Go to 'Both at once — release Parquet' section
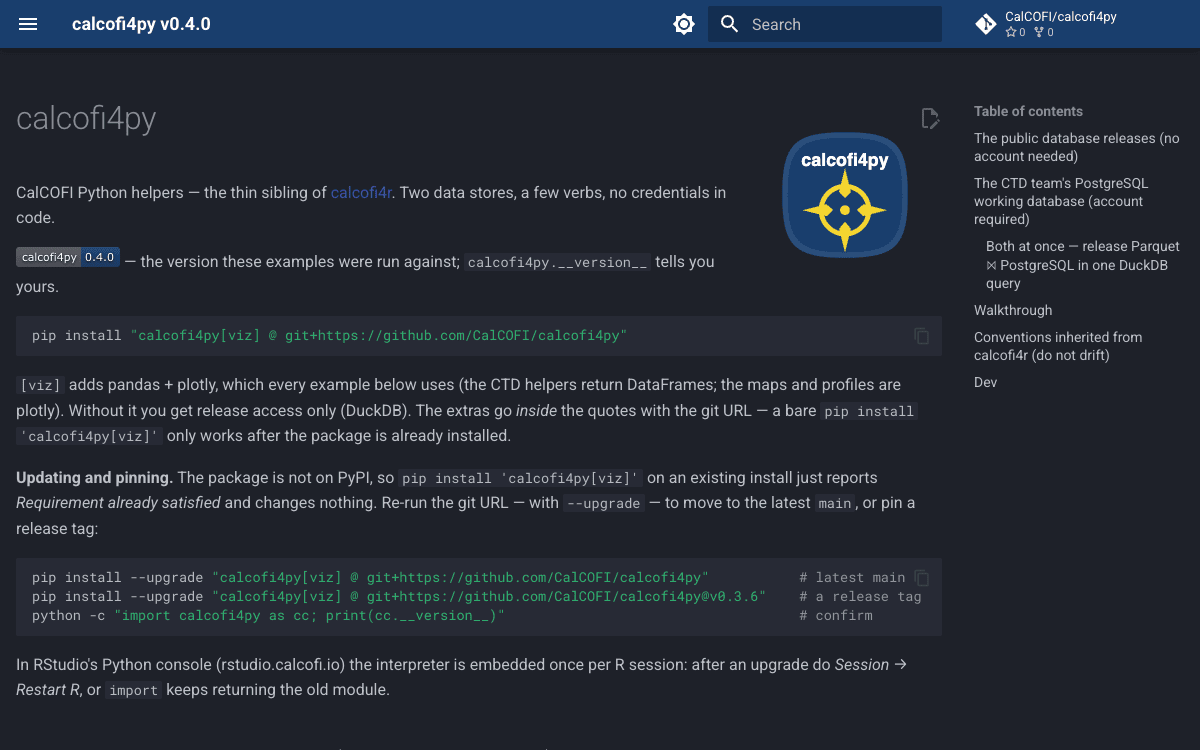The width and height of the screenshot is (1200, 750). 1084,264
